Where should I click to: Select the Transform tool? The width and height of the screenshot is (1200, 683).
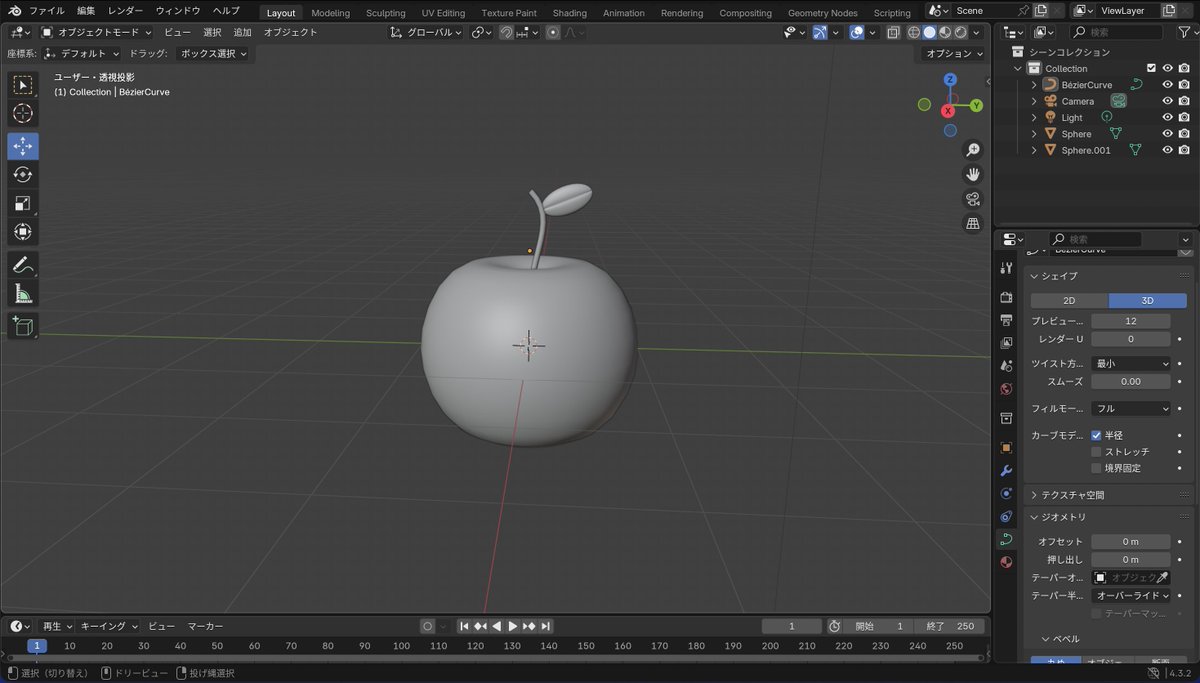pyautogui.click(x=23, y=233)
